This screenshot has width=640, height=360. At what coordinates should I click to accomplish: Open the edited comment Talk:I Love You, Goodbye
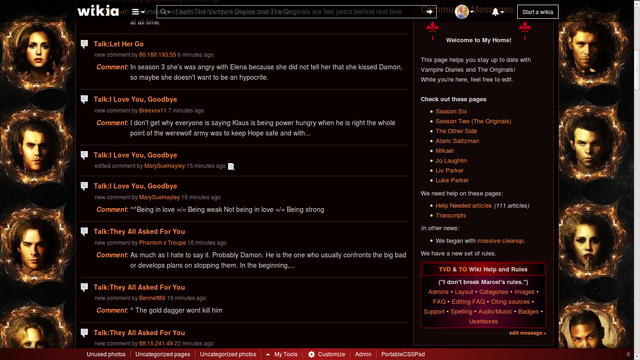135,155
